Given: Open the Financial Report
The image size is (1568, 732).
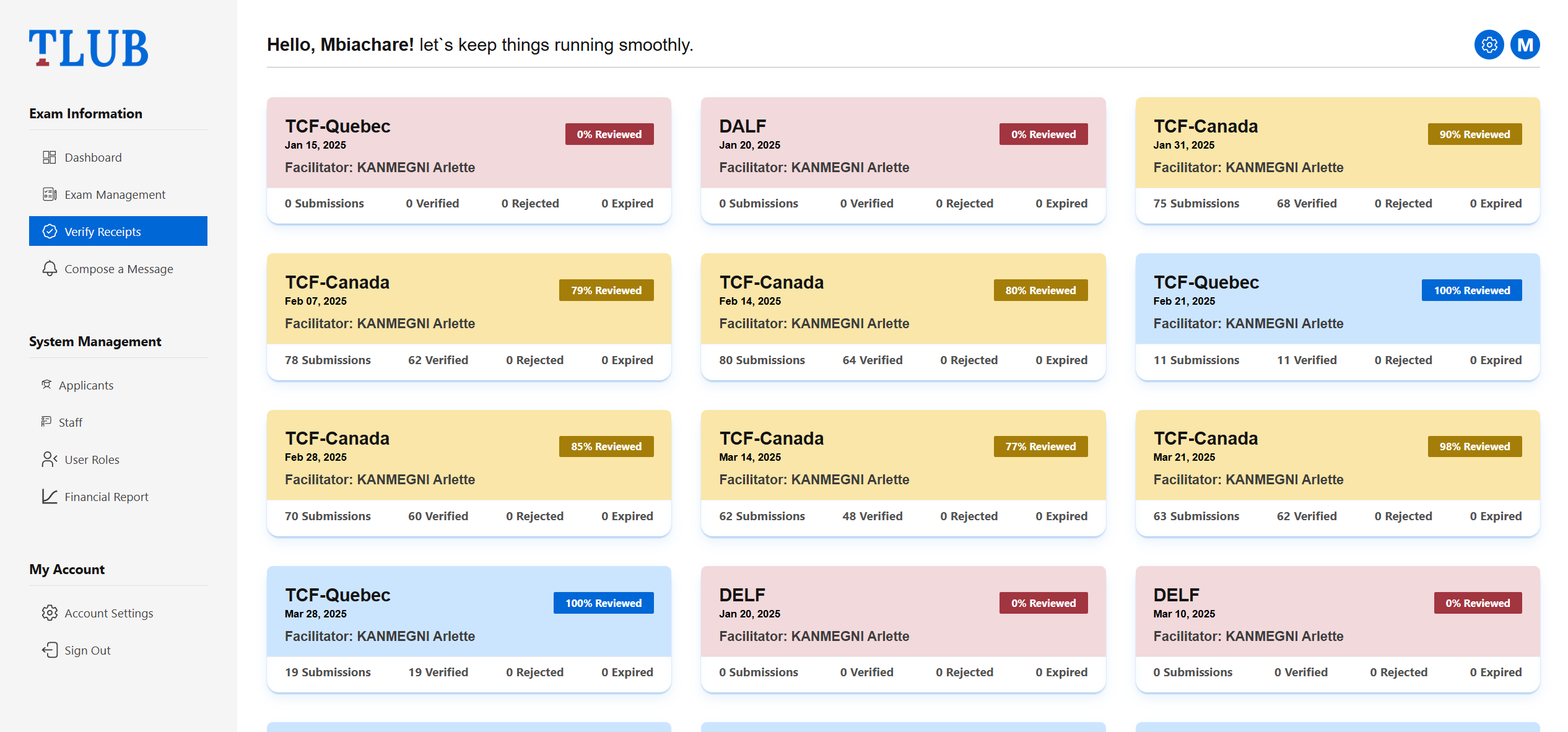Looking at the screenshot, I should (118, 497).
